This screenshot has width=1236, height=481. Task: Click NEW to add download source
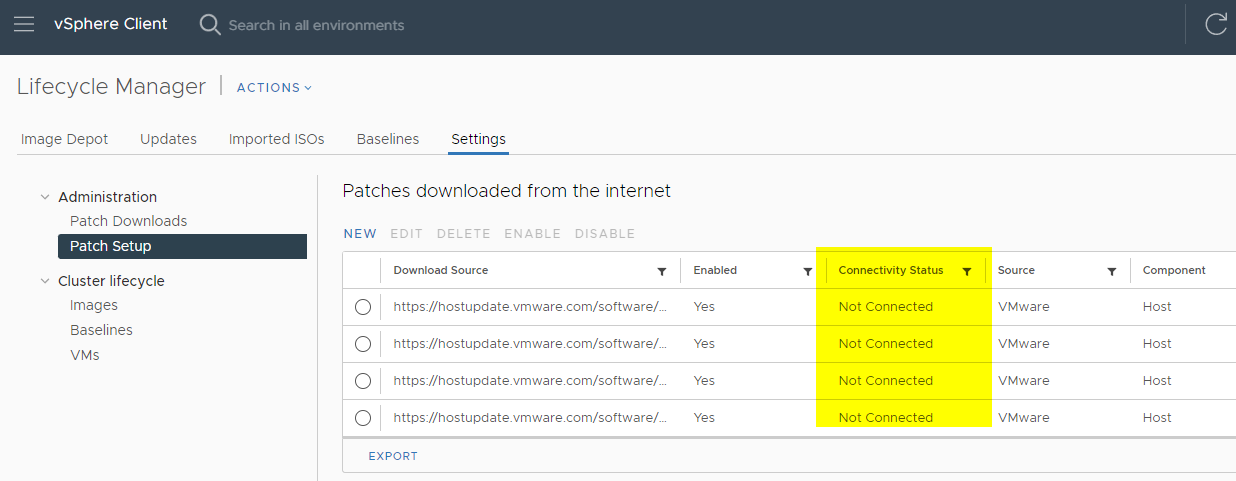click(x=360, y=234)
